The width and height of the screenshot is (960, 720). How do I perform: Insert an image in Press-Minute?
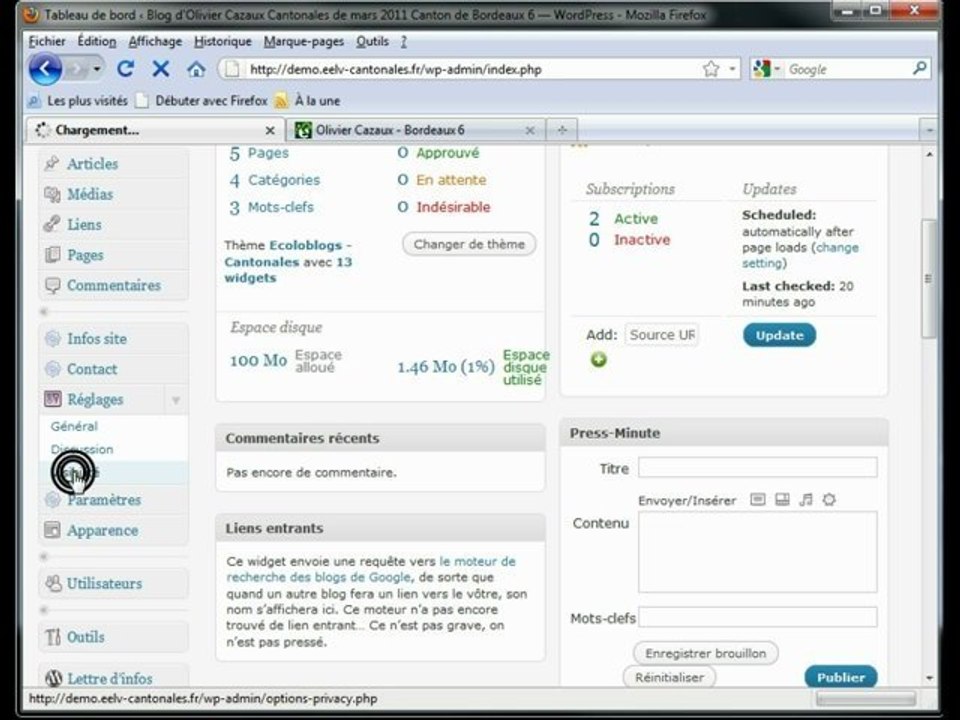tap(757, 500)
